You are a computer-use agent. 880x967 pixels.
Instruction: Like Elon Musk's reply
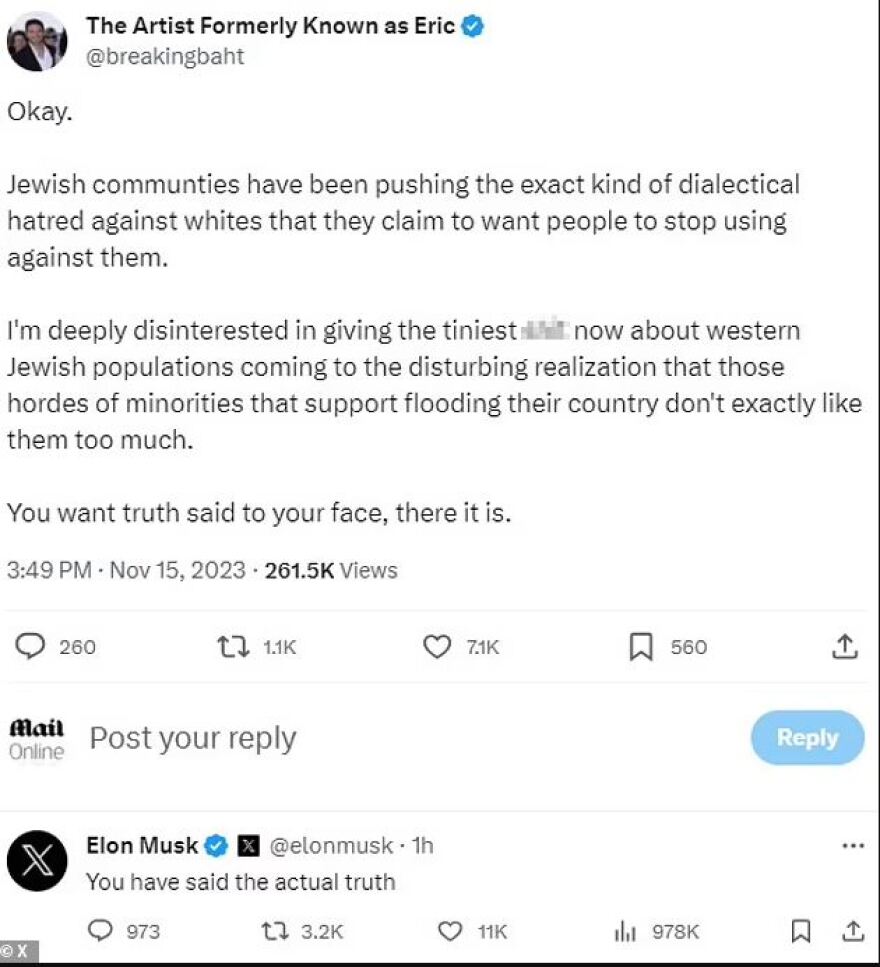coord(451,931)
